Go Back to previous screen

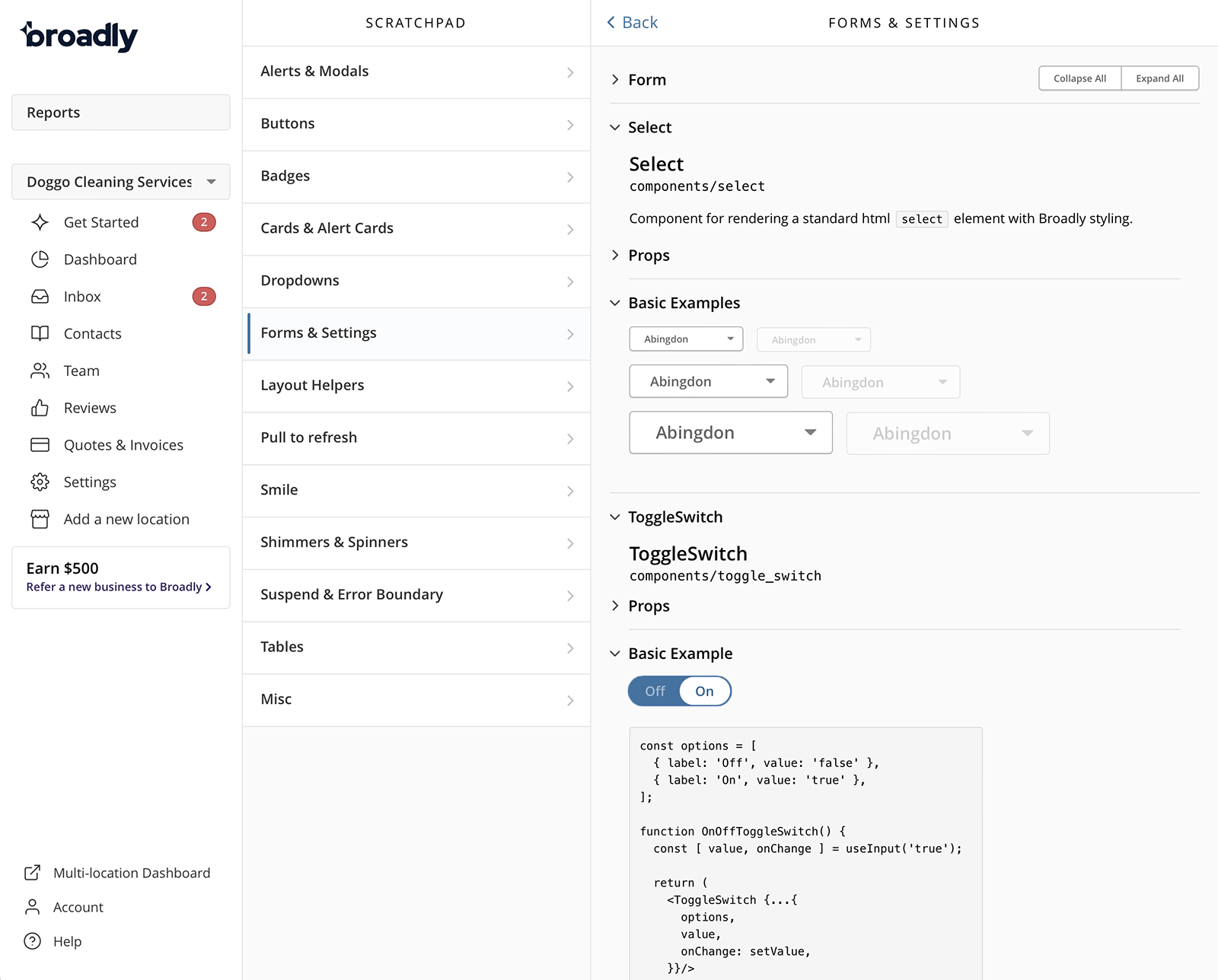pos(633,23)
